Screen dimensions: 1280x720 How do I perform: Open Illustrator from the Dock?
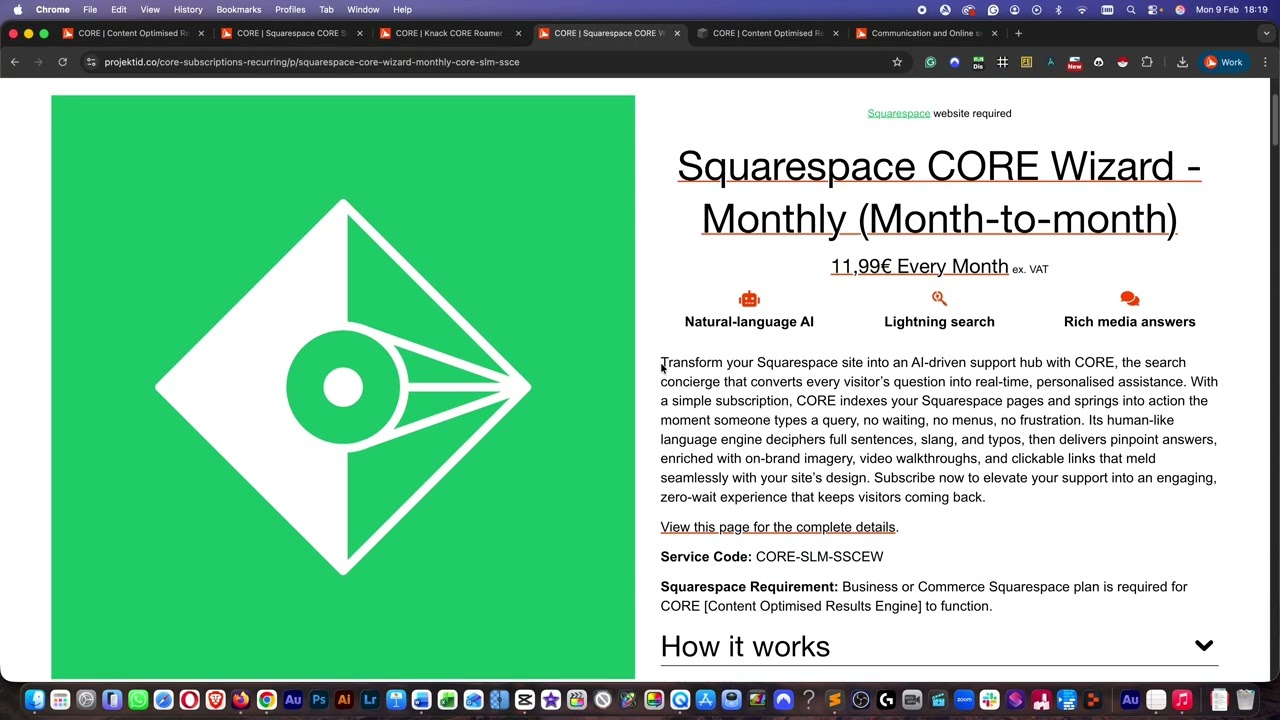pyautogui.click(x=344, y=700)
